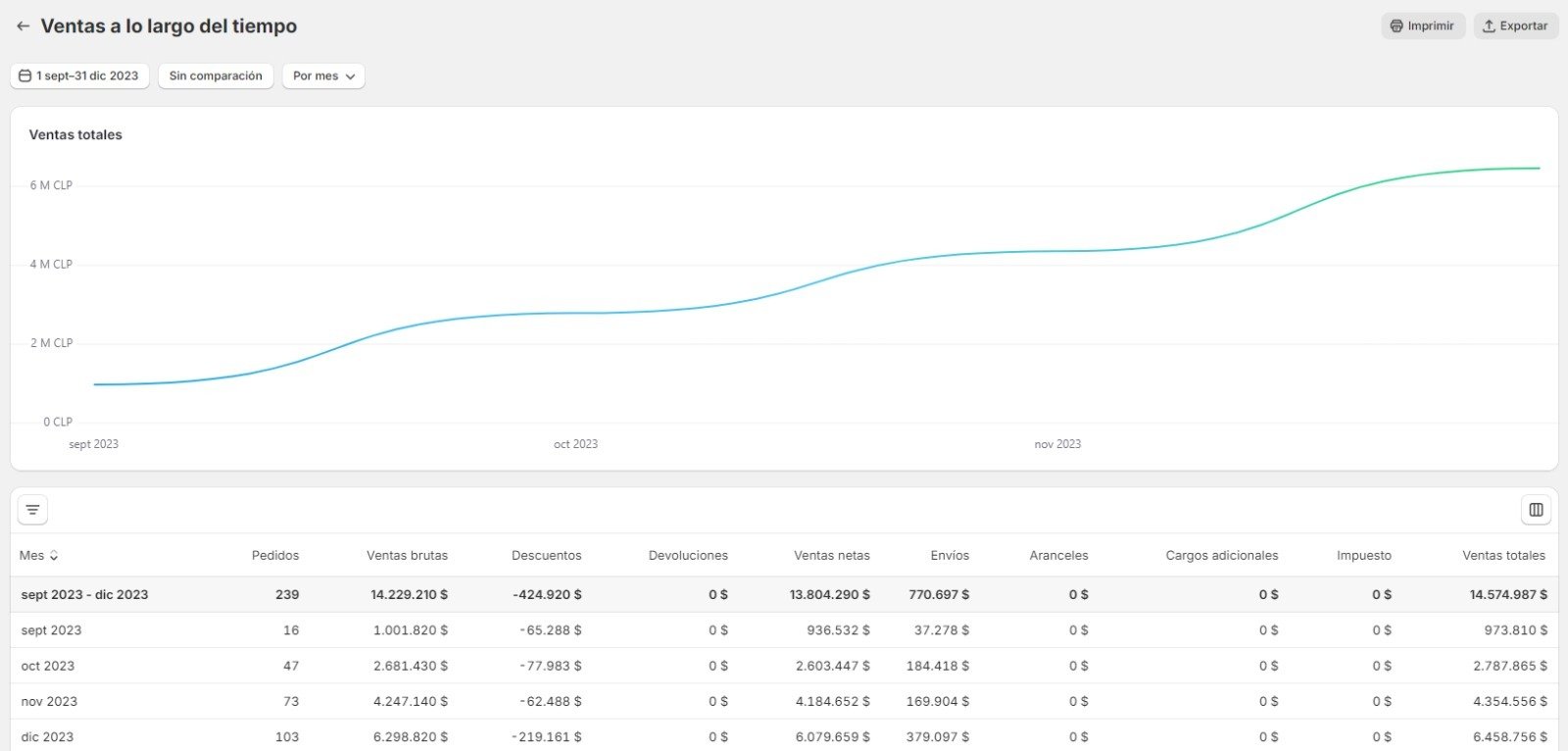Click the Imprimir button

(x=1422, y=26)
